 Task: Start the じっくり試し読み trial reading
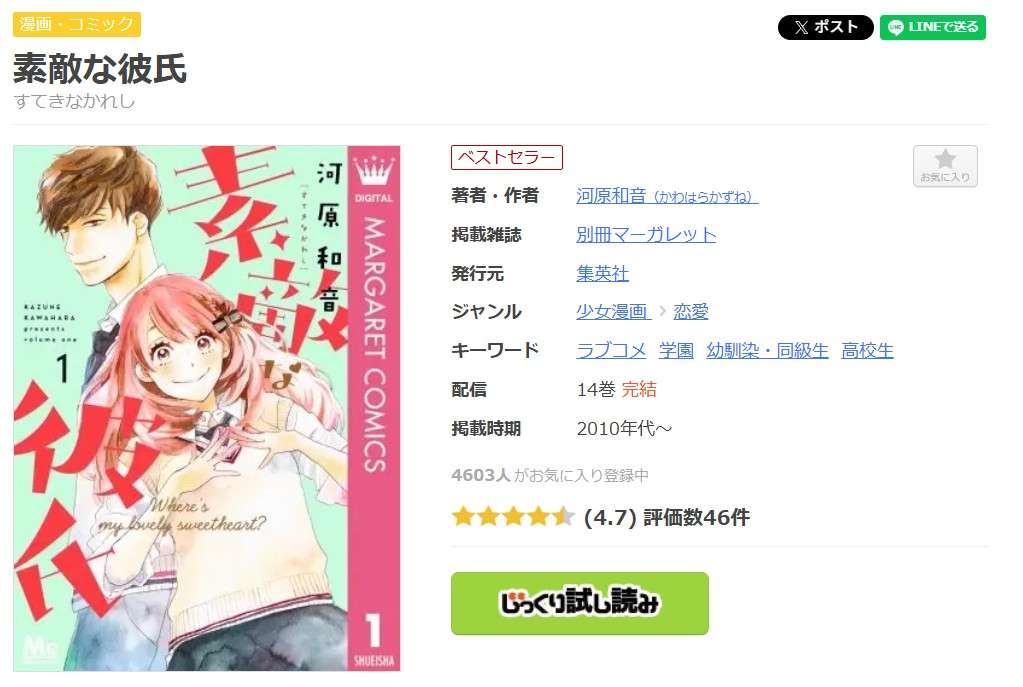tap(579, 603)
